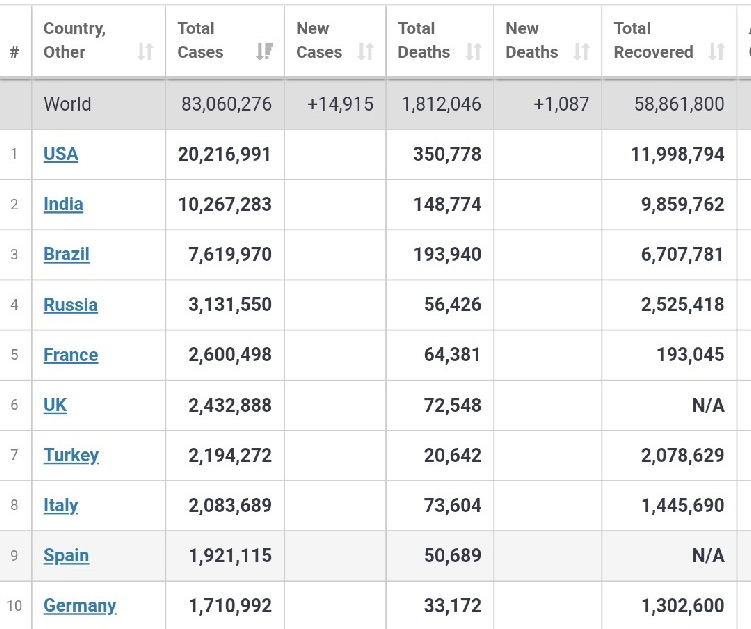Image resolution: width=751 pixels, height=629 pixels.
Task: Open the USA country link
Action: point(60,154)
